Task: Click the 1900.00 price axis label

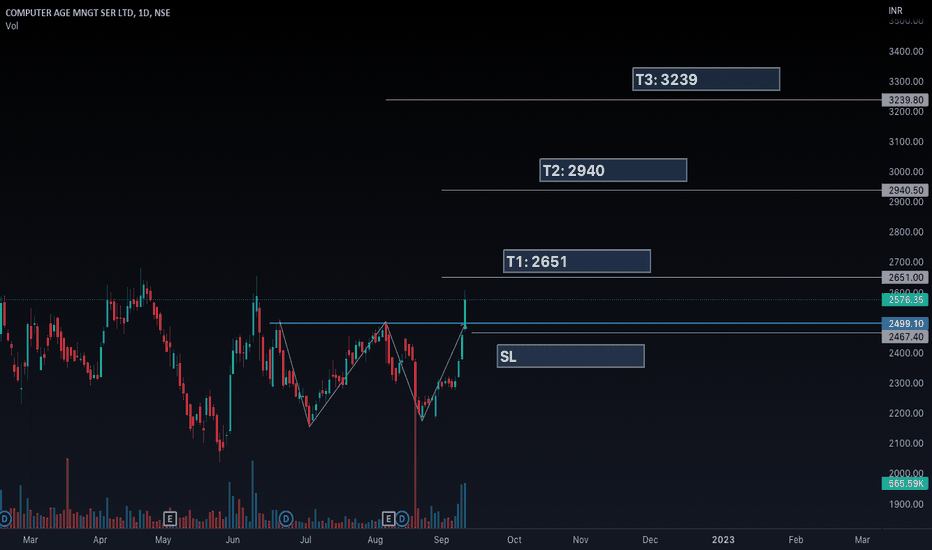Action: 906,504
